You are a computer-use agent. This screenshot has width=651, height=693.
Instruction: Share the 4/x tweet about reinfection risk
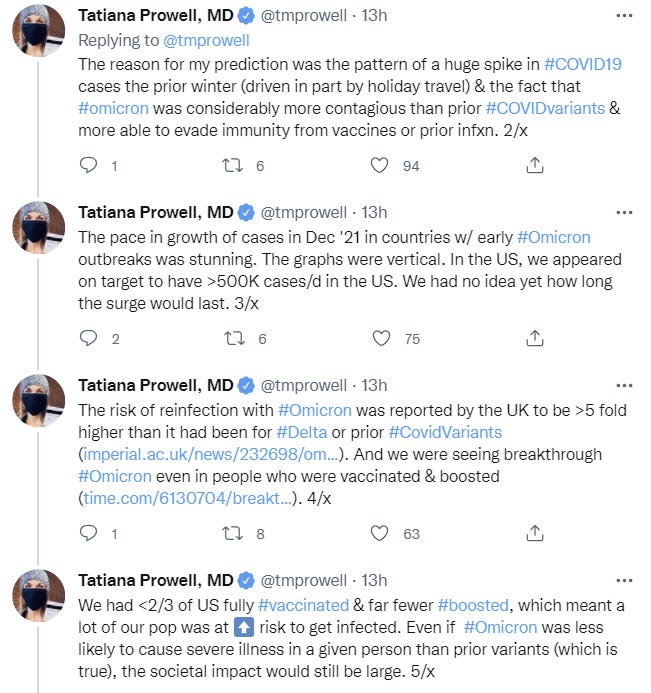click(534, 534)
